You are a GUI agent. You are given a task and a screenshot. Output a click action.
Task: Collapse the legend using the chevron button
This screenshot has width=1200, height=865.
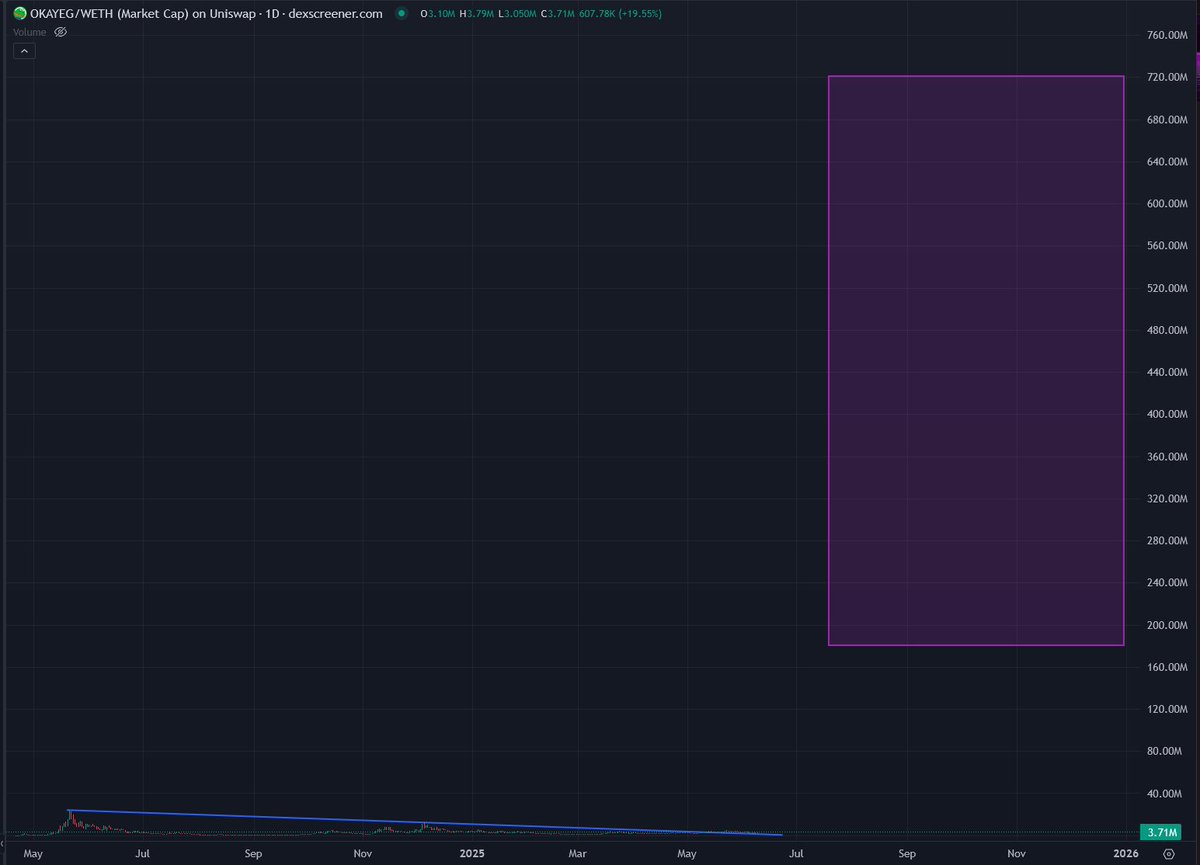click(24, 50)
